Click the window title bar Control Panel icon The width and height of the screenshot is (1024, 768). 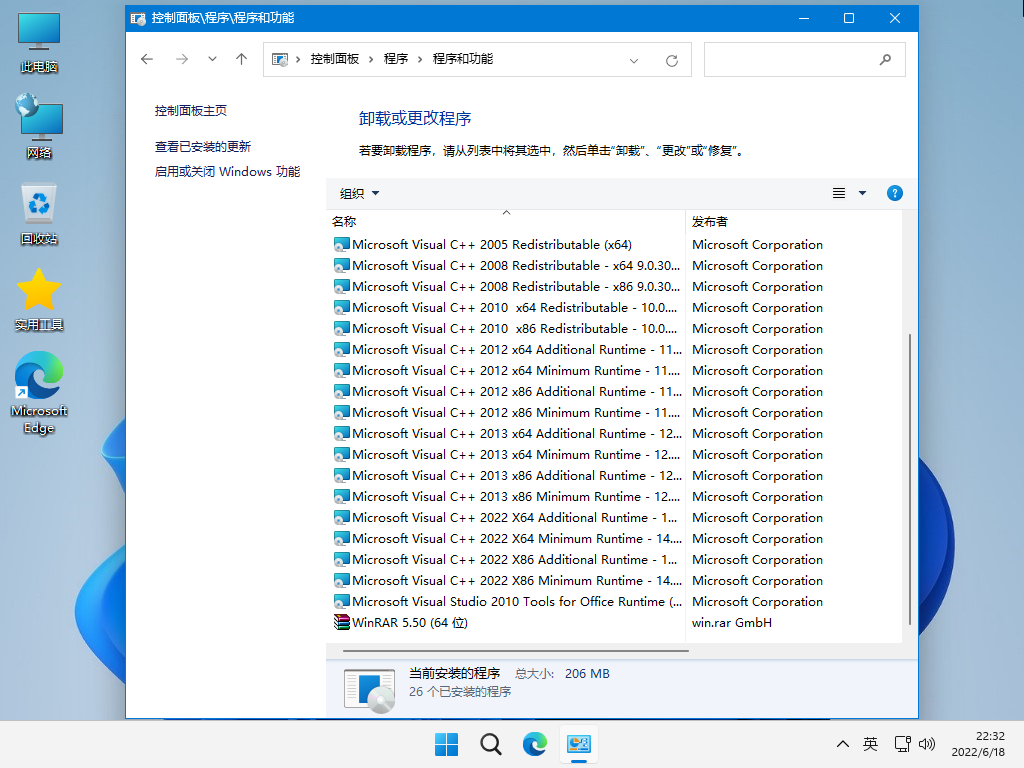[x=138, y=18]
